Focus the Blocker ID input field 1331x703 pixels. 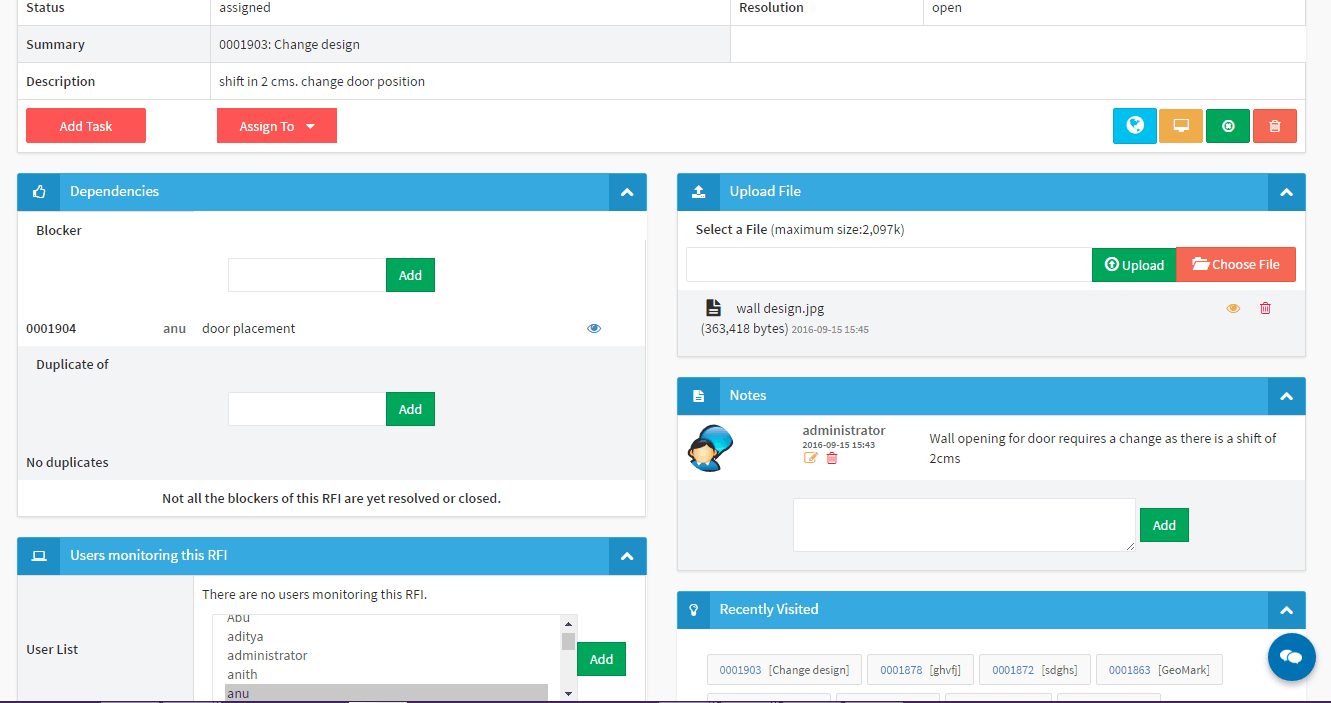[x=307, y=275]
